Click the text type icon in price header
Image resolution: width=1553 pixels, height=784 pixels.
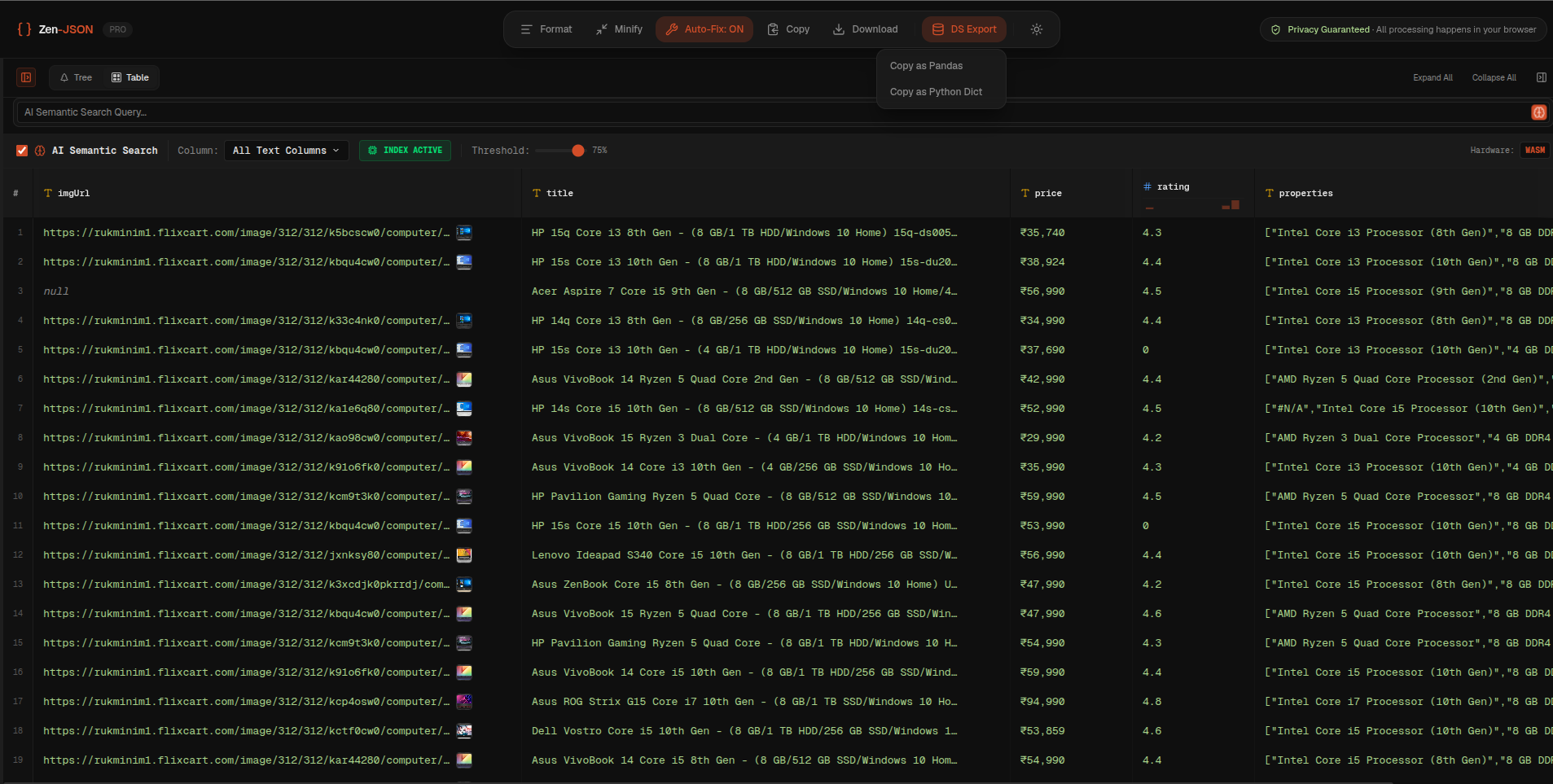(1025, 193)
